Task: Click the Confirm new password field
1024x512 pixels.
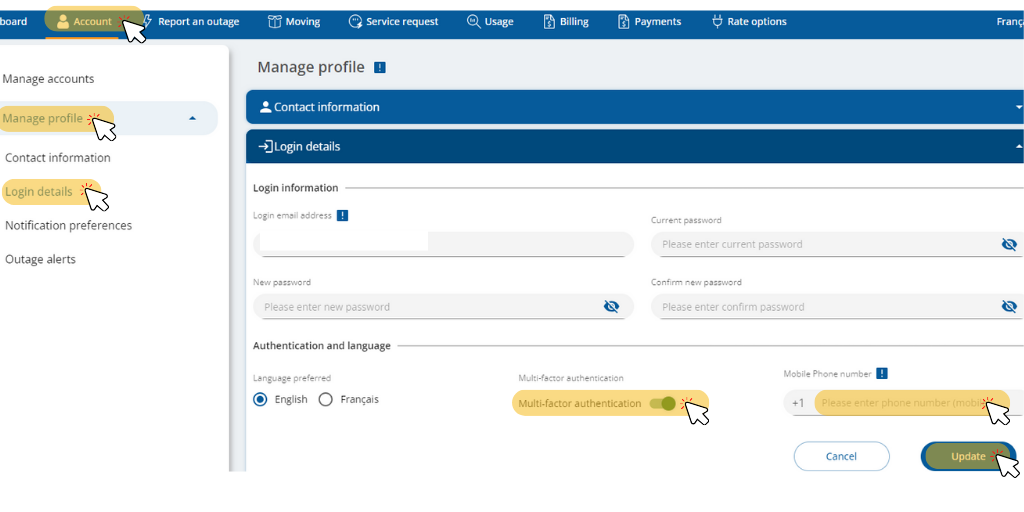Action: point(837,307)
